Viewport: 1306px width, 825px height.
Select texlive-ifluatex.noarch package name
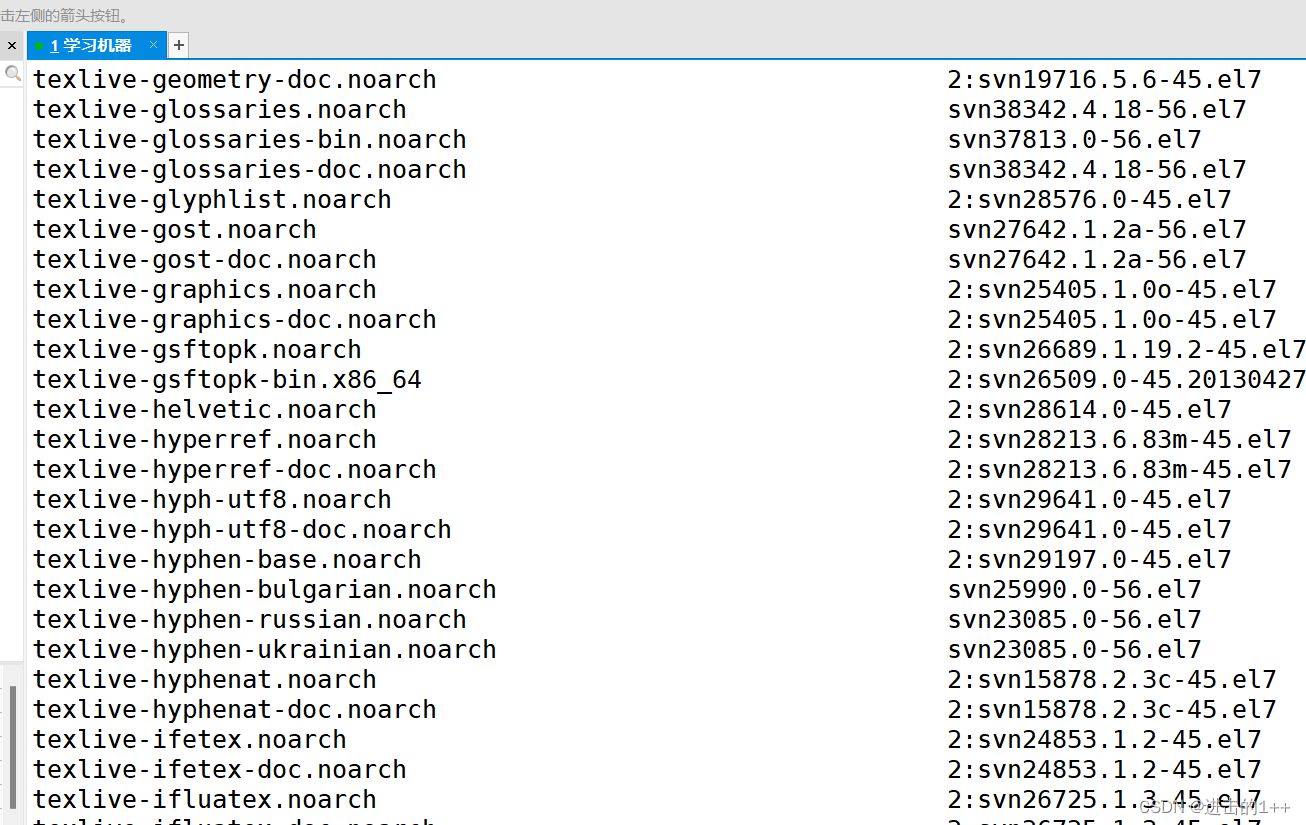click(205, 800)
